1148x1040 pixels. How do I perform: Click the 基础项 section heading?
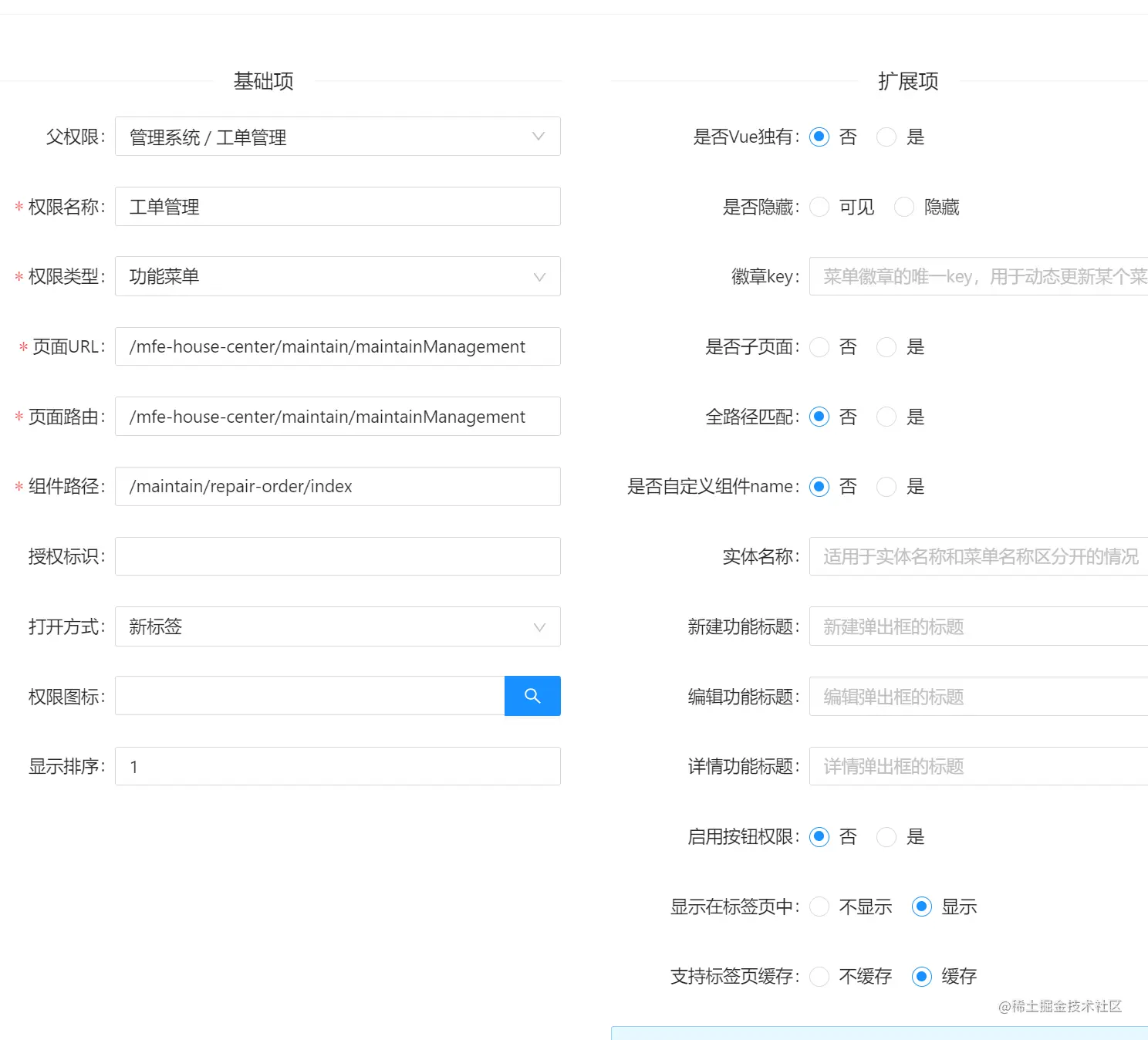(x=264, y=81)
